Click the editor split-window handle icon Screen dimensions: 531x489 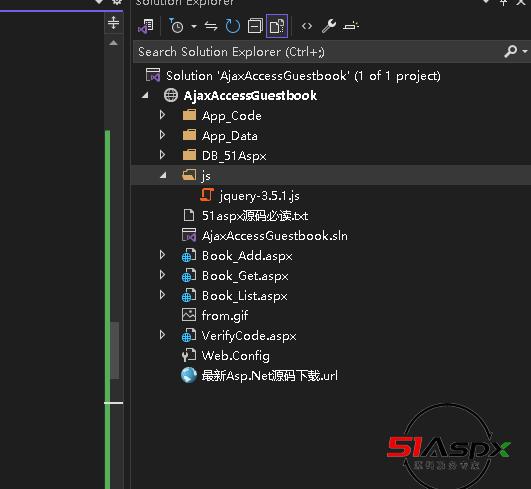click(x=113, y=23)
